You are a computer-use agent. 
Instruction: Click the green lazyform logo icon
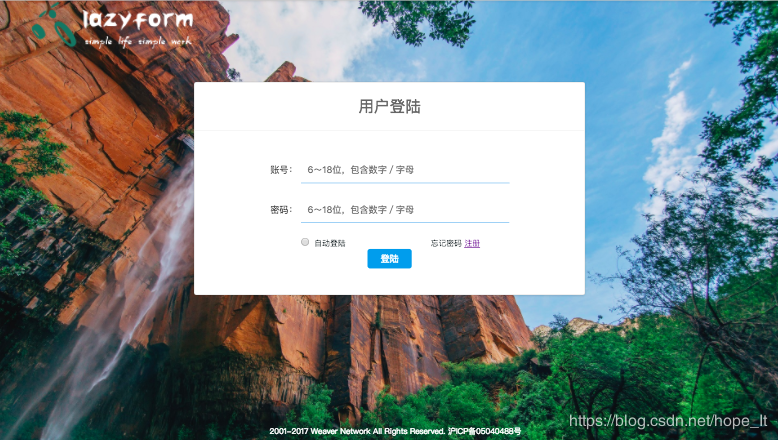click(54, 25)
